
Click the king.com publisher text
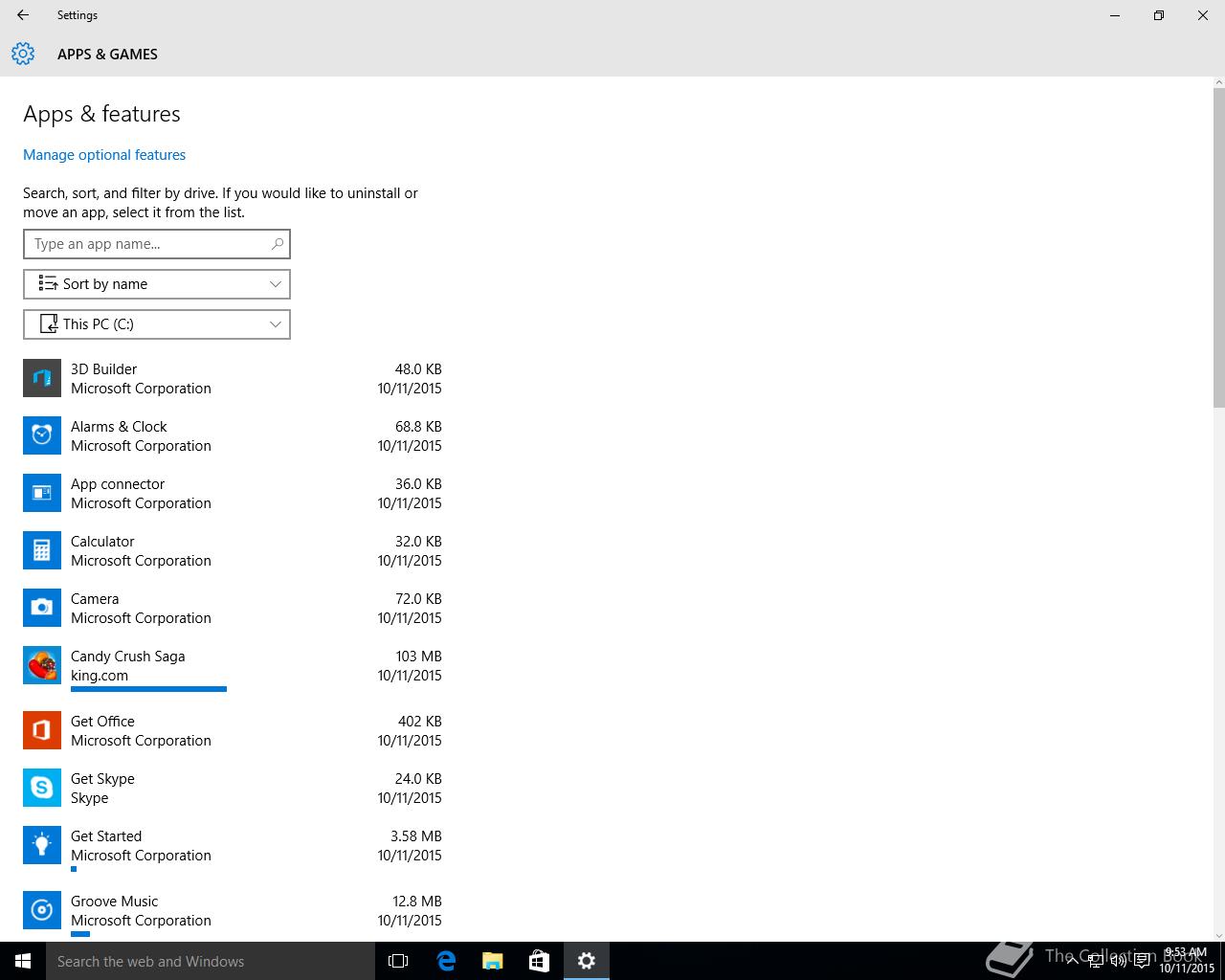coord(100,676)
